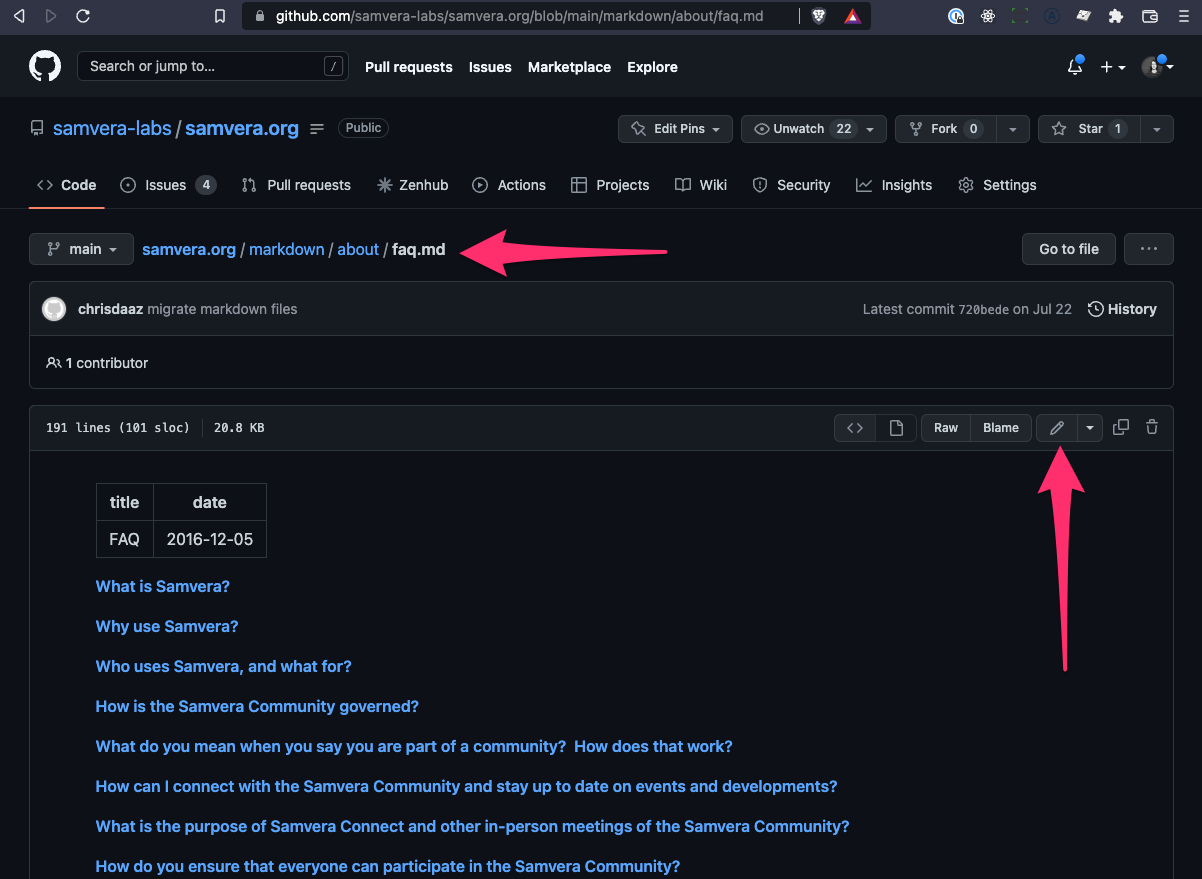The width and height of the screenshot is (1202, 879).
Task: Open Brave wallet icon in toolbar
Action: [x=1150, y=16]
